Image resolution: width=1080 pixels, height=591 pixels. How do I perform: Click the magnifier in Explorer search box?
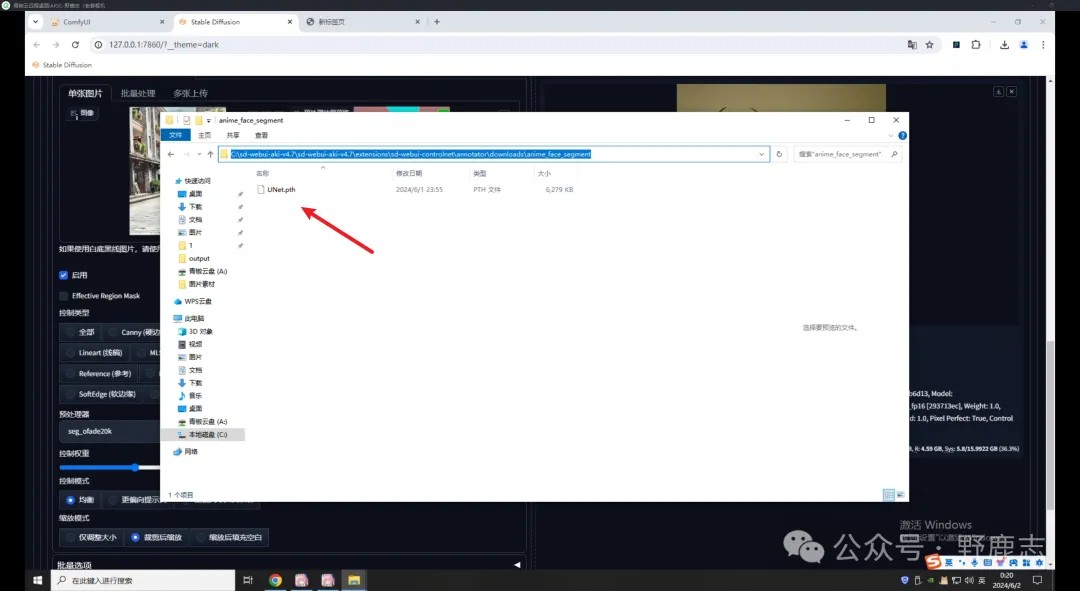(x=894, y=154)
